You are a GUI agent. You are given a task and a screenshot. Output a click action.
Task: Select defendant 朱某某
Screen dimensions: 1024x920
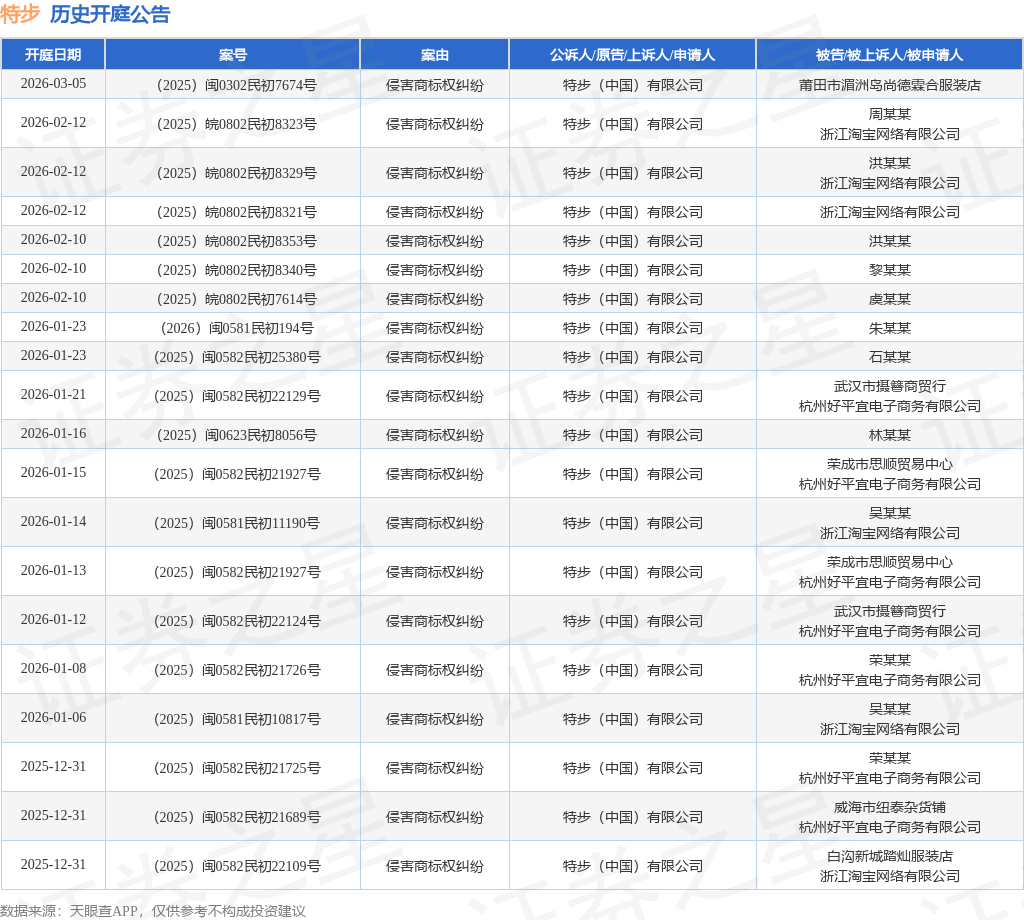point(889,328)
